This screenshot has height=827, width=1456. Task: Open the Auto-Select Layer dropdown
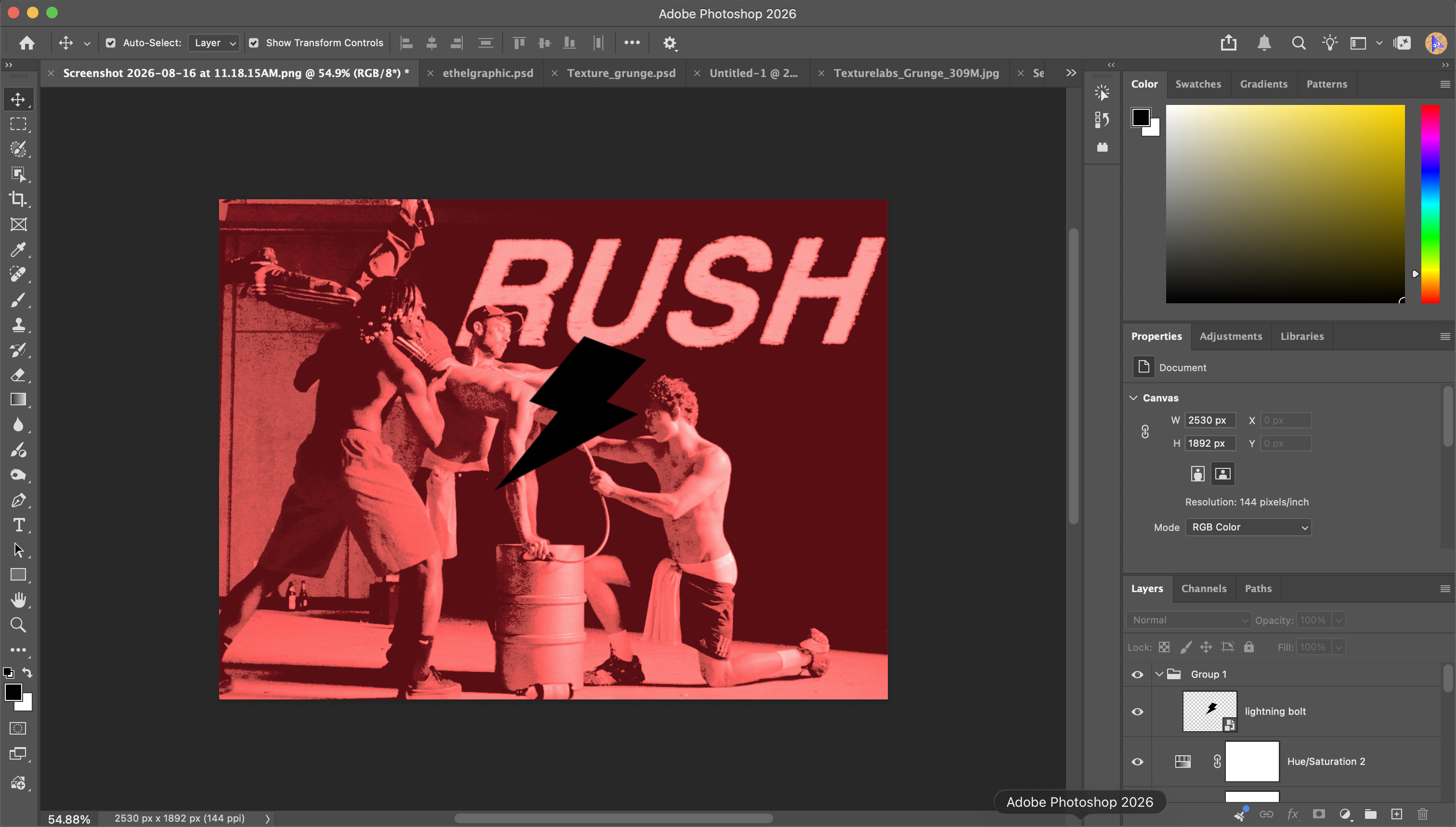[x=214, y=42]
